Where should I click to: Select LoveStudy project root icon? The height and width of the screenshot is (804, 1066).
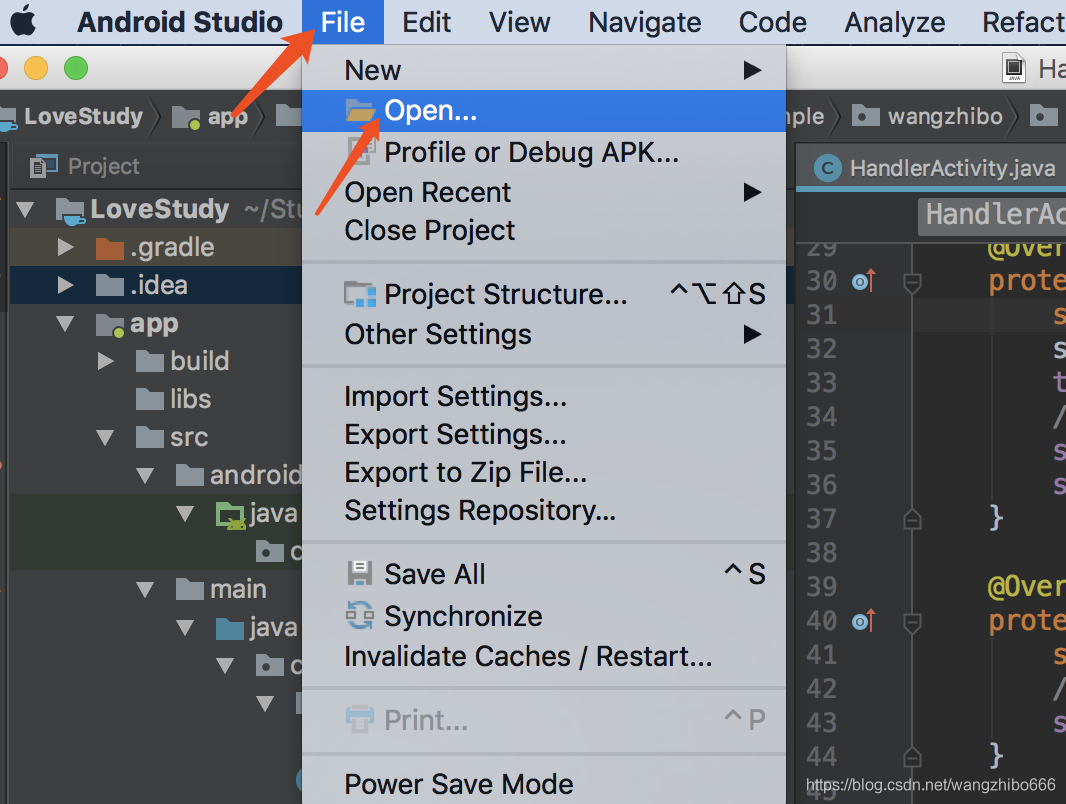point(70,211)
